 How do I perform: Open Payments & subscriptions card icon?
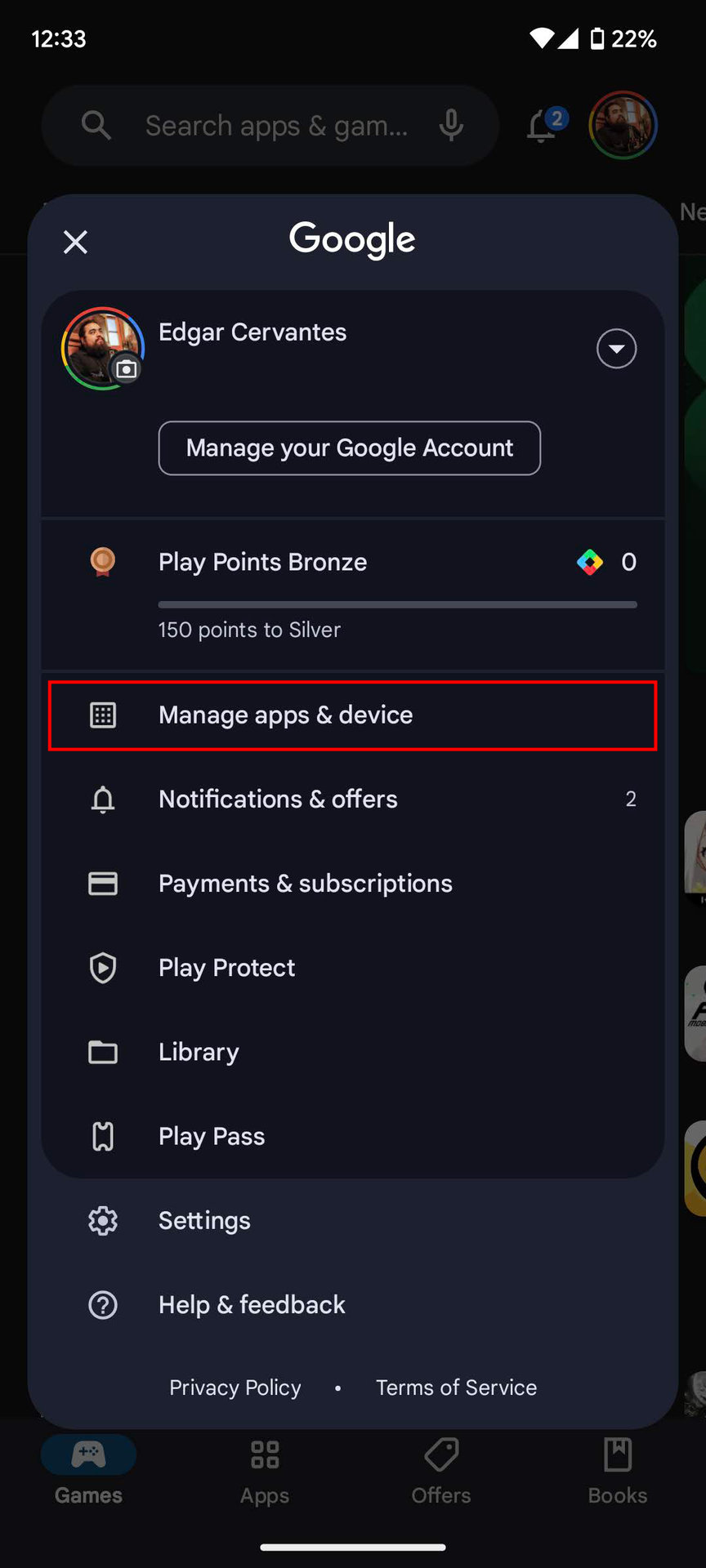103,884
